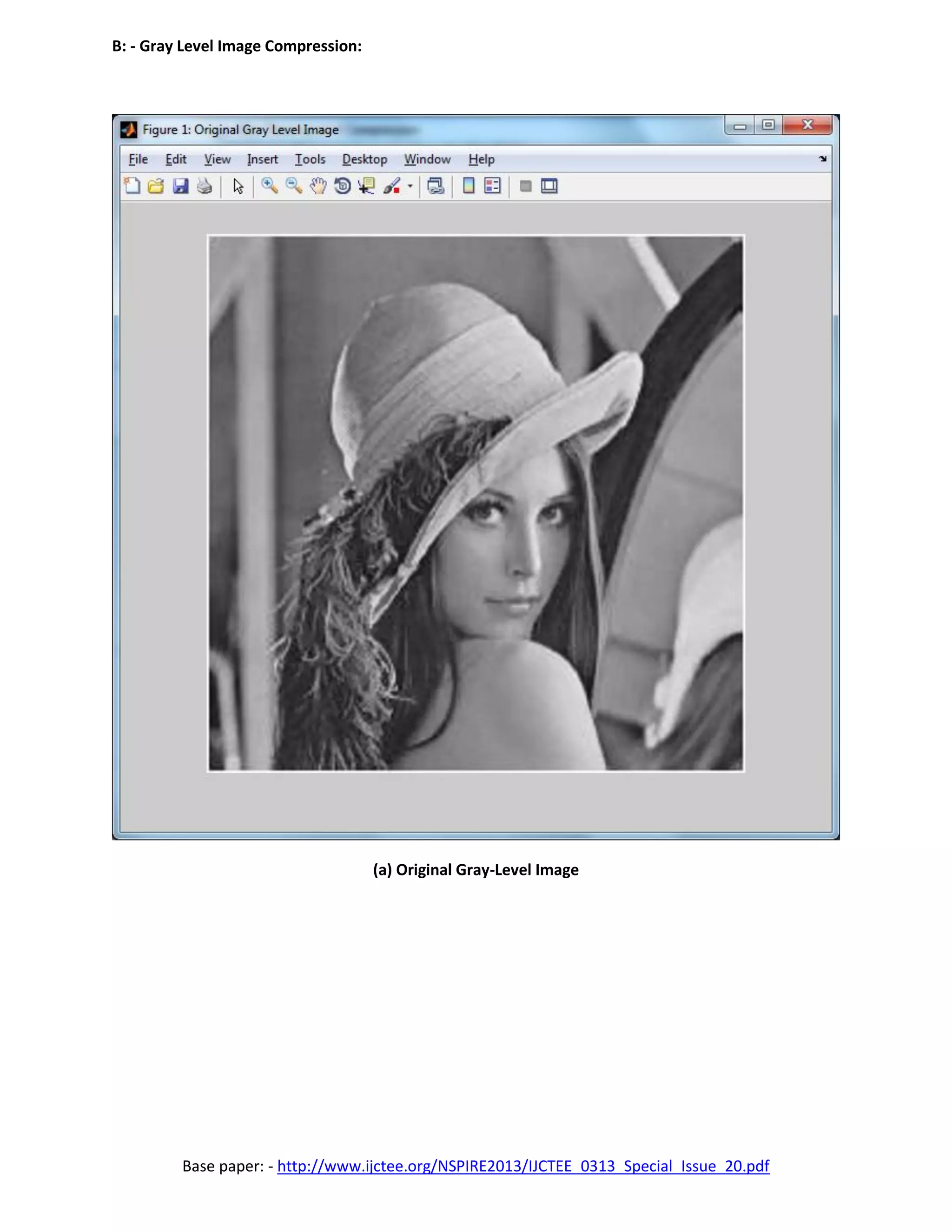Insert Colorbar via toolbar icon
Screen dimensions: 952x1232
click(x=469, y=186)
